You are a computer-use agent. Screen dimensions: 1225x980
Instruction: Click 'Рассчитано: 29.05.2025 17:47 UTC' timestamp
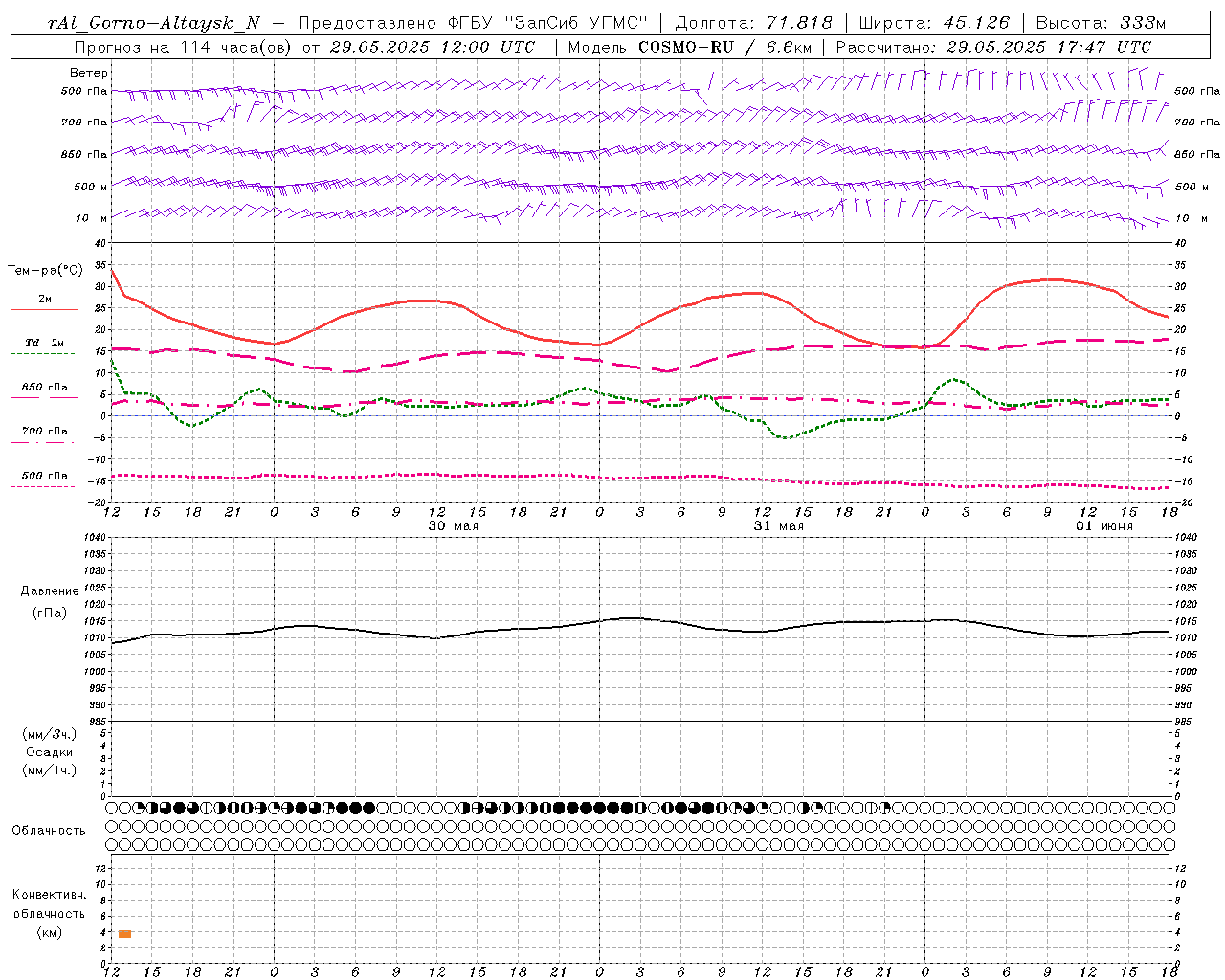coord(993,47)
